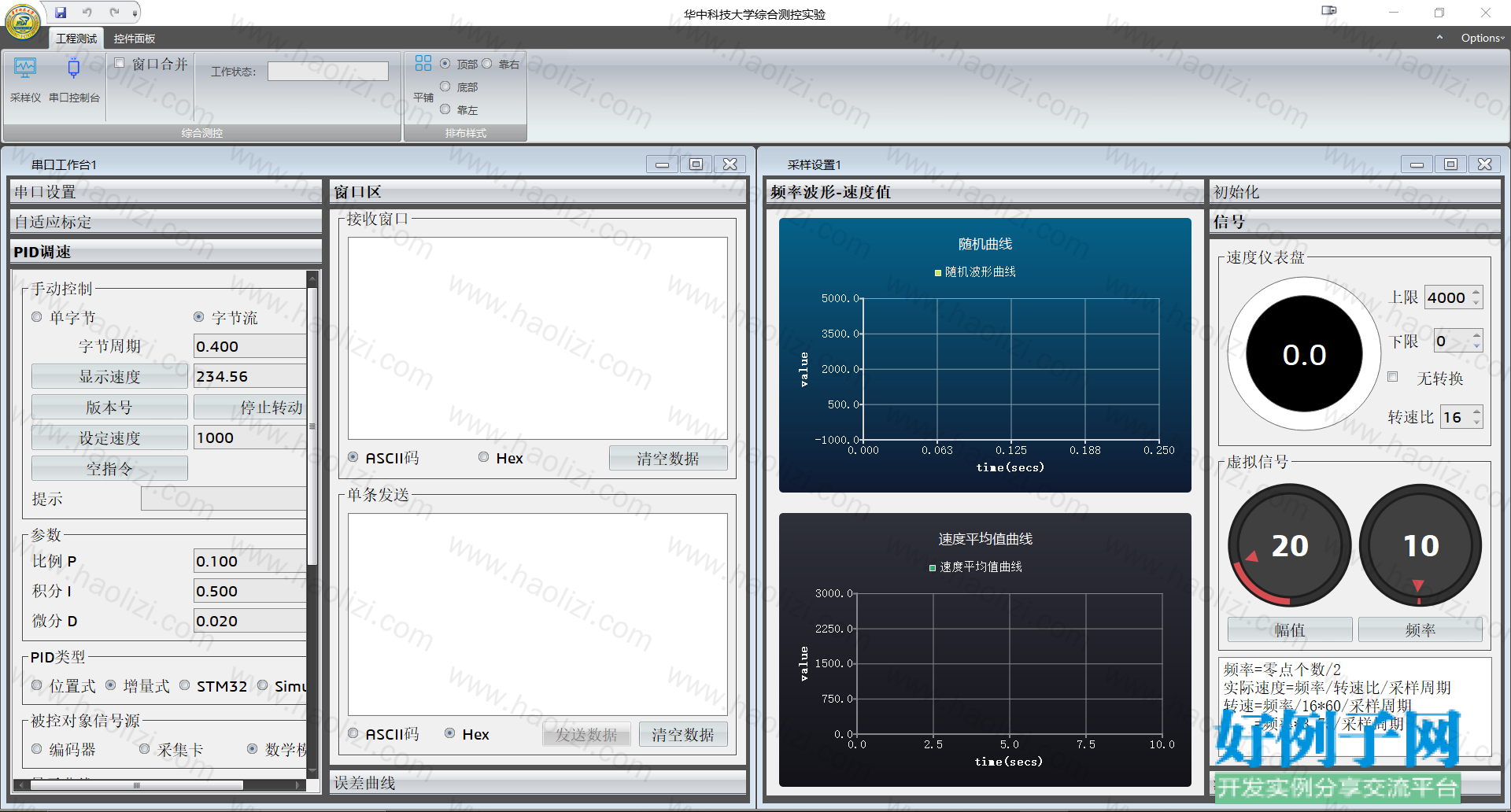Viewport: 1511px width, 812px height.
Task: Open the 串口控制台 serial console tool
Action: point(74,80)
